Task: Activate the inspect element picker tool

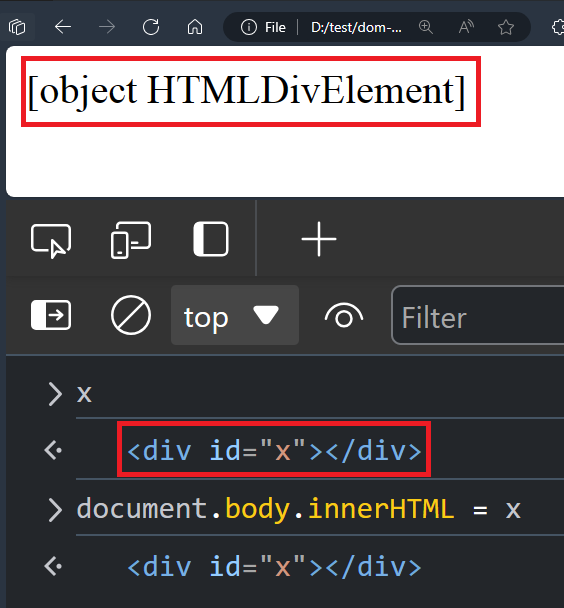Action: [x=51, y=240]
